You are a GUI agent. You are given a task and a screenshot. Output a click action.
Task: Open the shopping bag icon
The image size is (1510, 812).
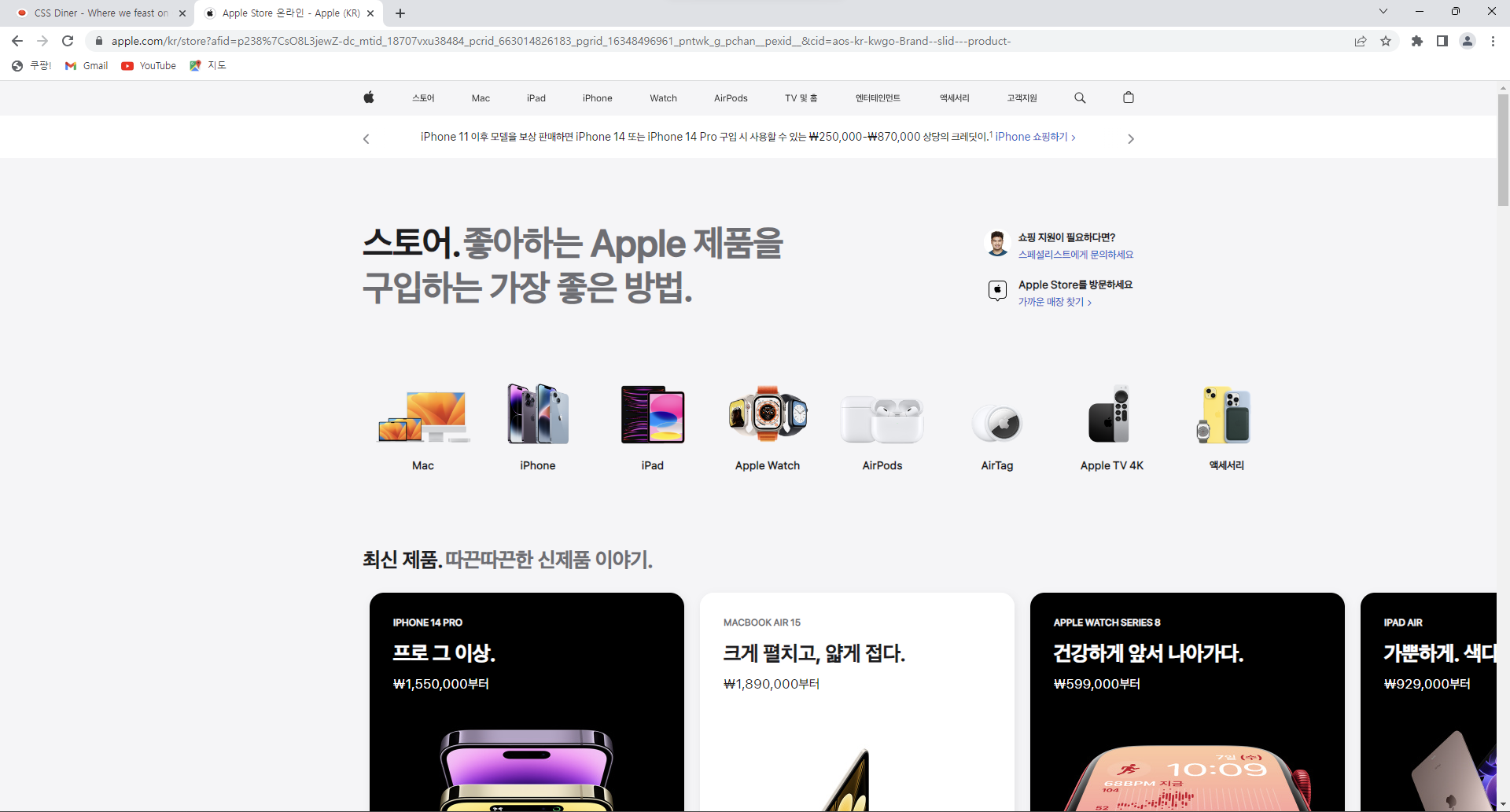coord(1129,97)
